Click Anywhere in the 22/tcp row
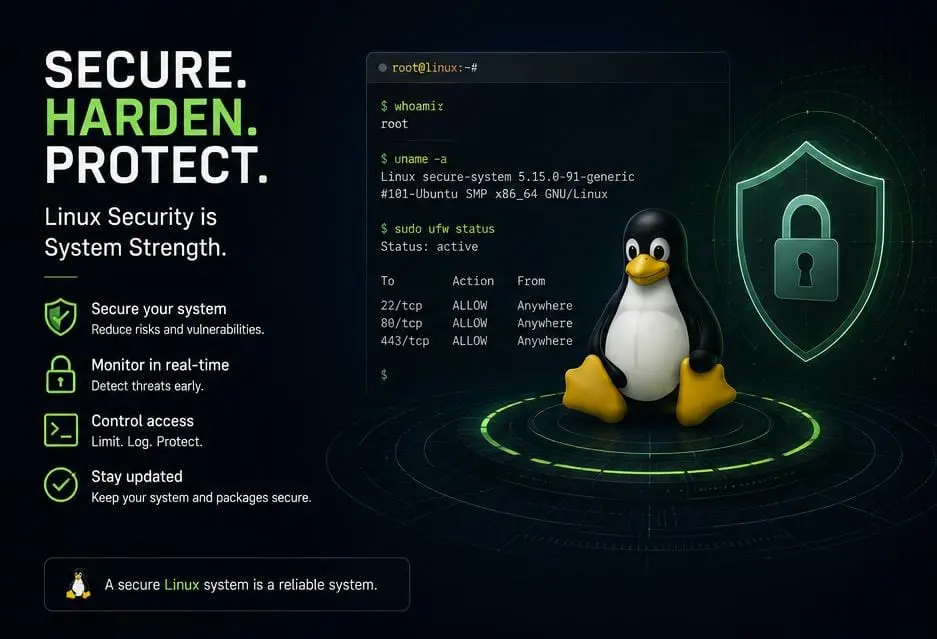Image resolution: width=937 pixels, height=639 pixels. pos(545,305)
